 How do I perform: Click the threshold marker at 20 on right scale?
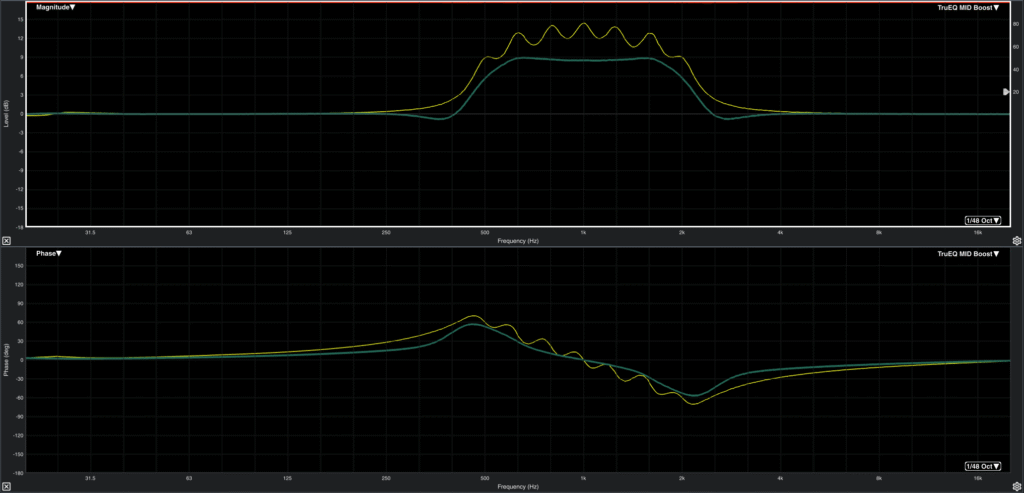(1006, 92)
